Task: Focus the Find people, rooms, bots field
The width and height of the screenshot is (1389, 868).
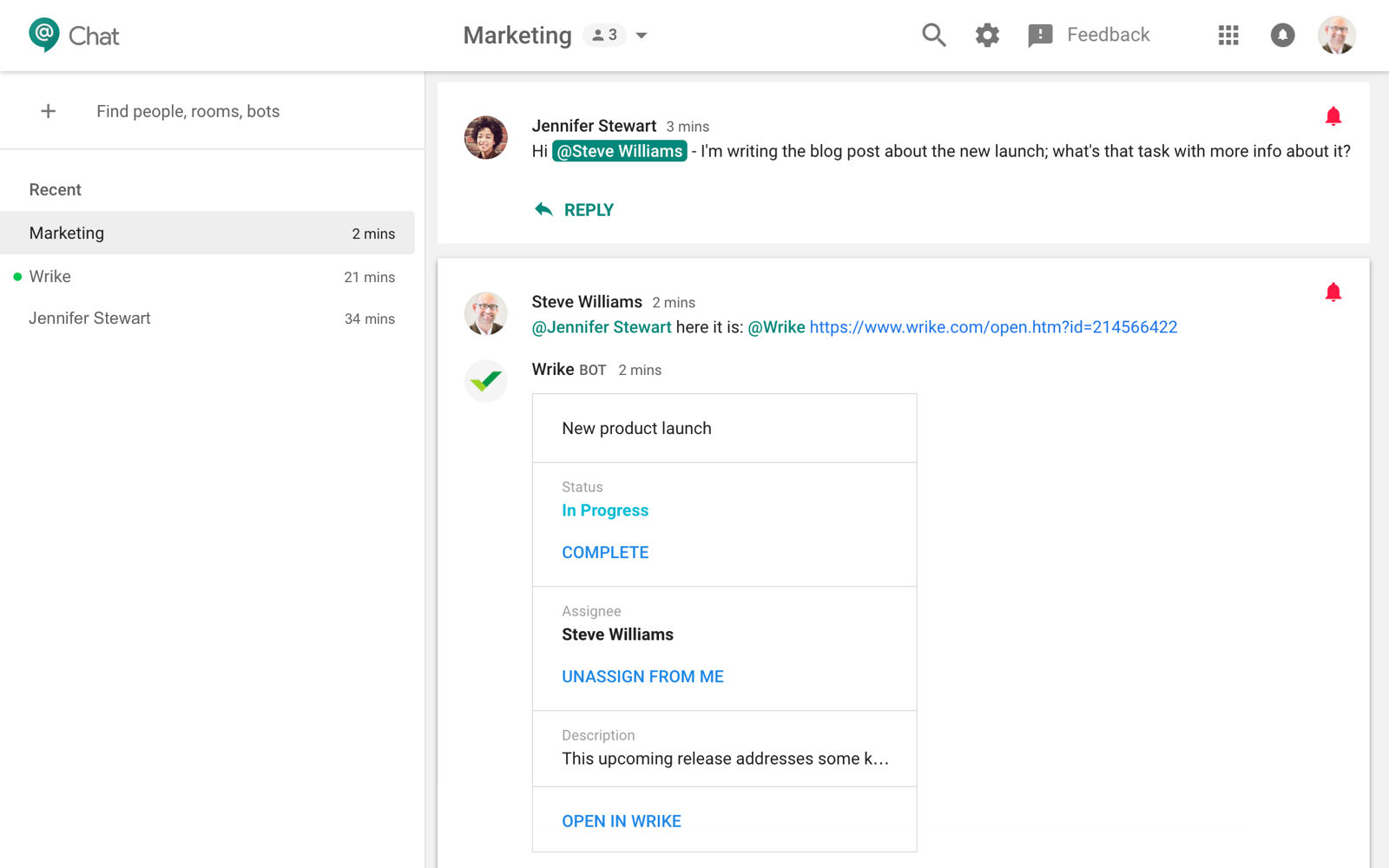Action: [x=188, y=111]
